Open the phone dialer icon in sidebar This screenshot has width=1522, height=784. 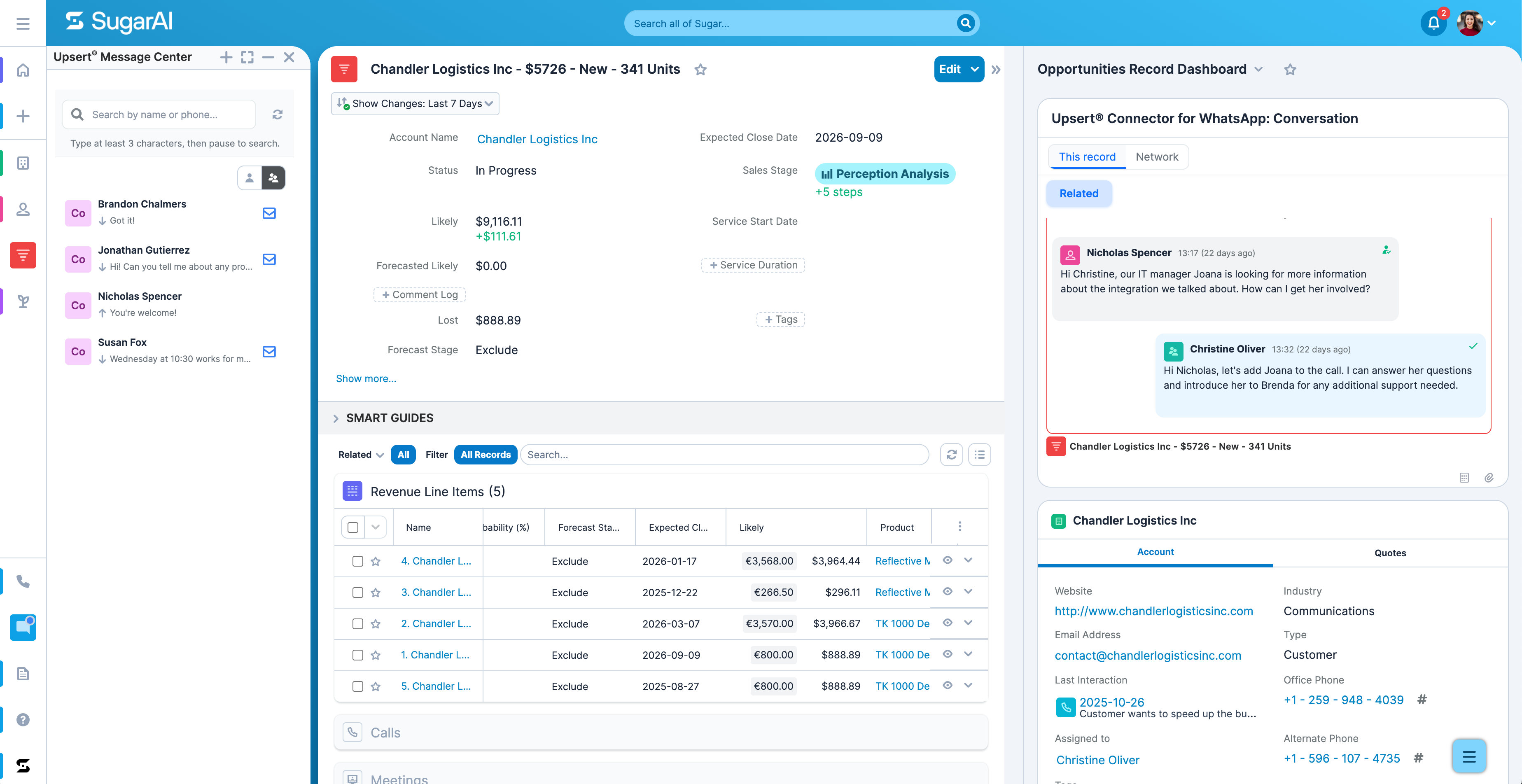click(23, 581)
